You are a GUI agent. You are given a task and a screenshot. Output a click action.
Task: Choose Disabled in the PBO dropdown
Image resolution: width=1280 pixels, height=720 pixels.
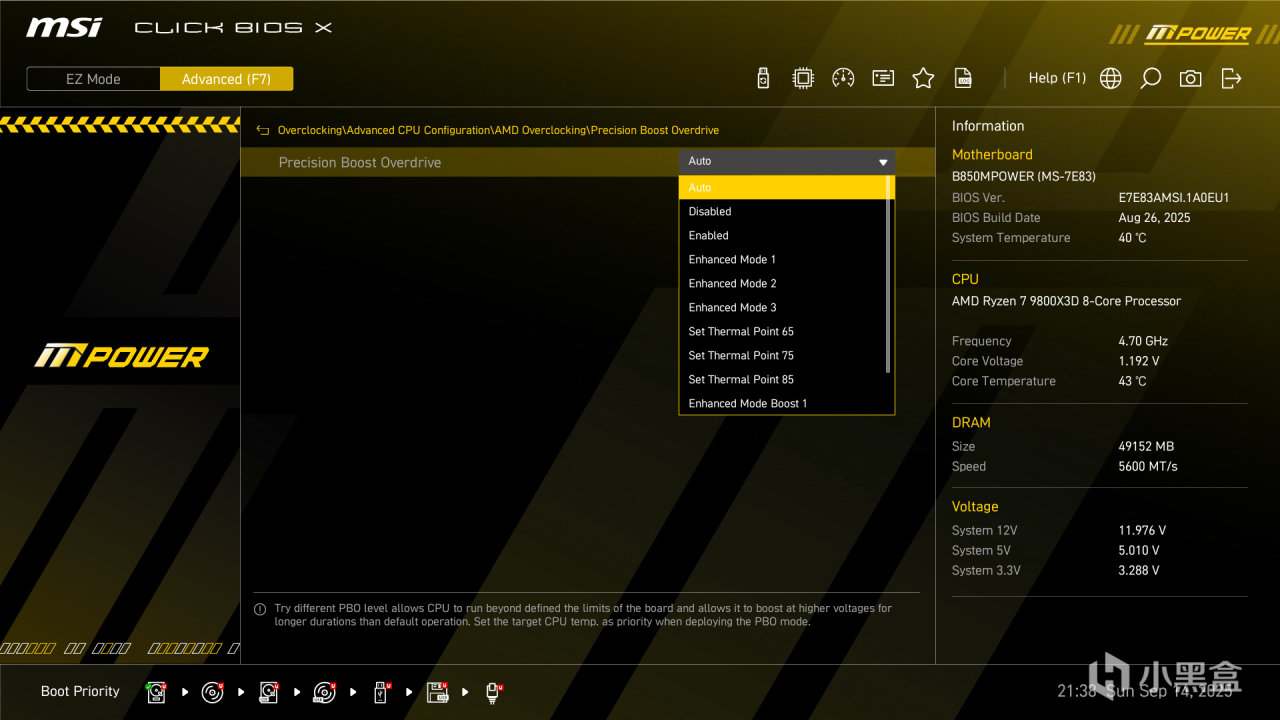tap(783, 212)
